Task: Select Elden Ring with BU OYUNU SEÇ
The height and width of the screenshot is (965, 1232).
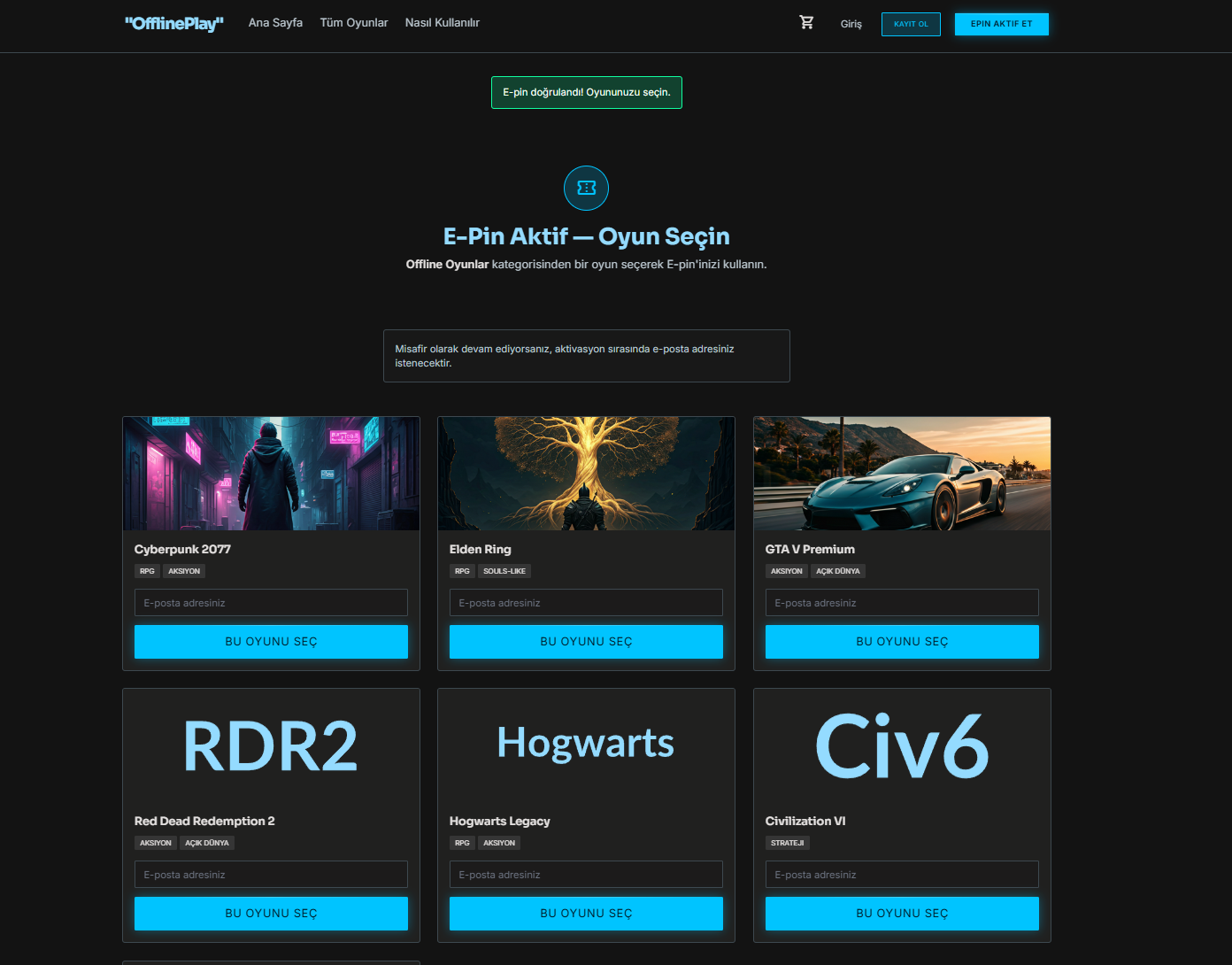Action: [x=586, y=642]
